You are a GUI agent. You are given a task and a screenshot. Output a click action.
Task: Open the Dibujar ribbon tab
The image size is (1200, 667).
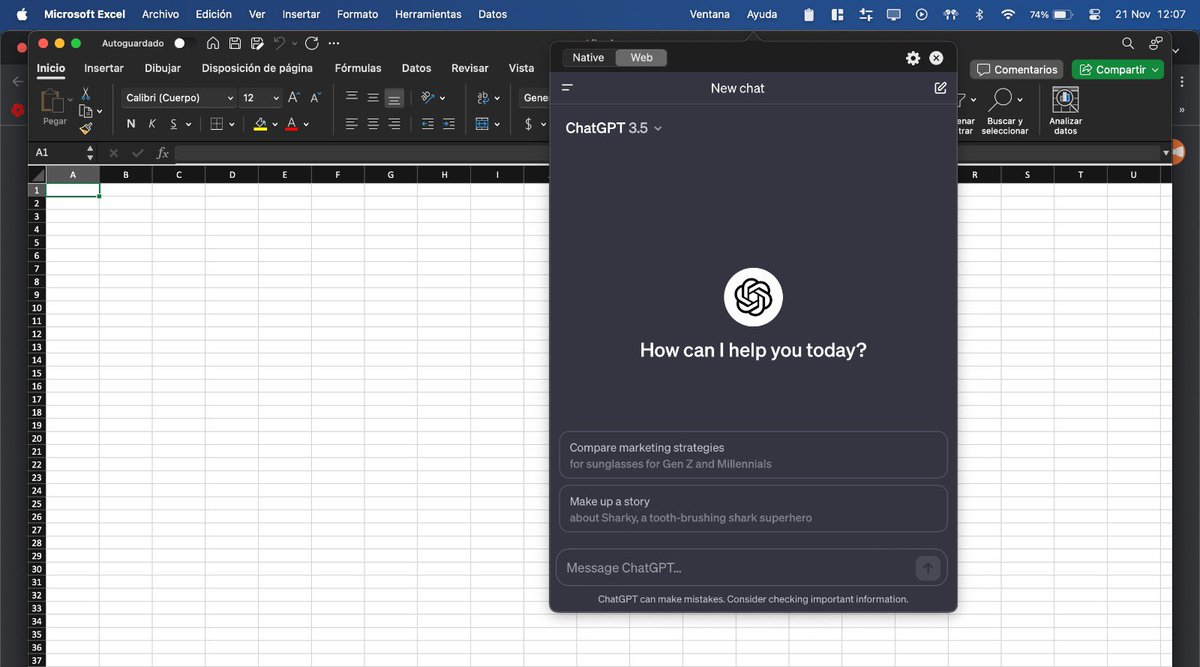[x=163, y=68]
